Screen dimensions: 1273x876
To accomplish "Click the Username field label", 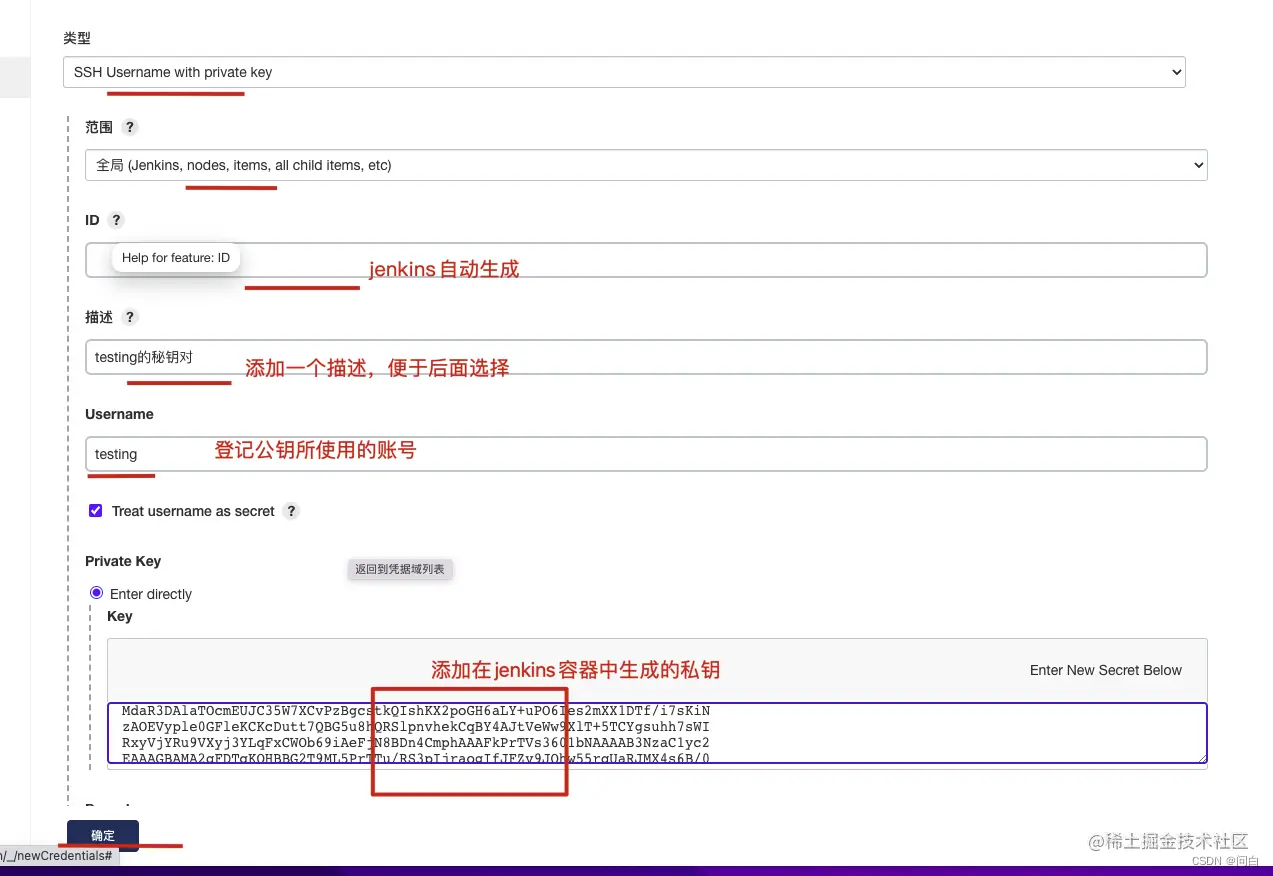I will [119, 414].
